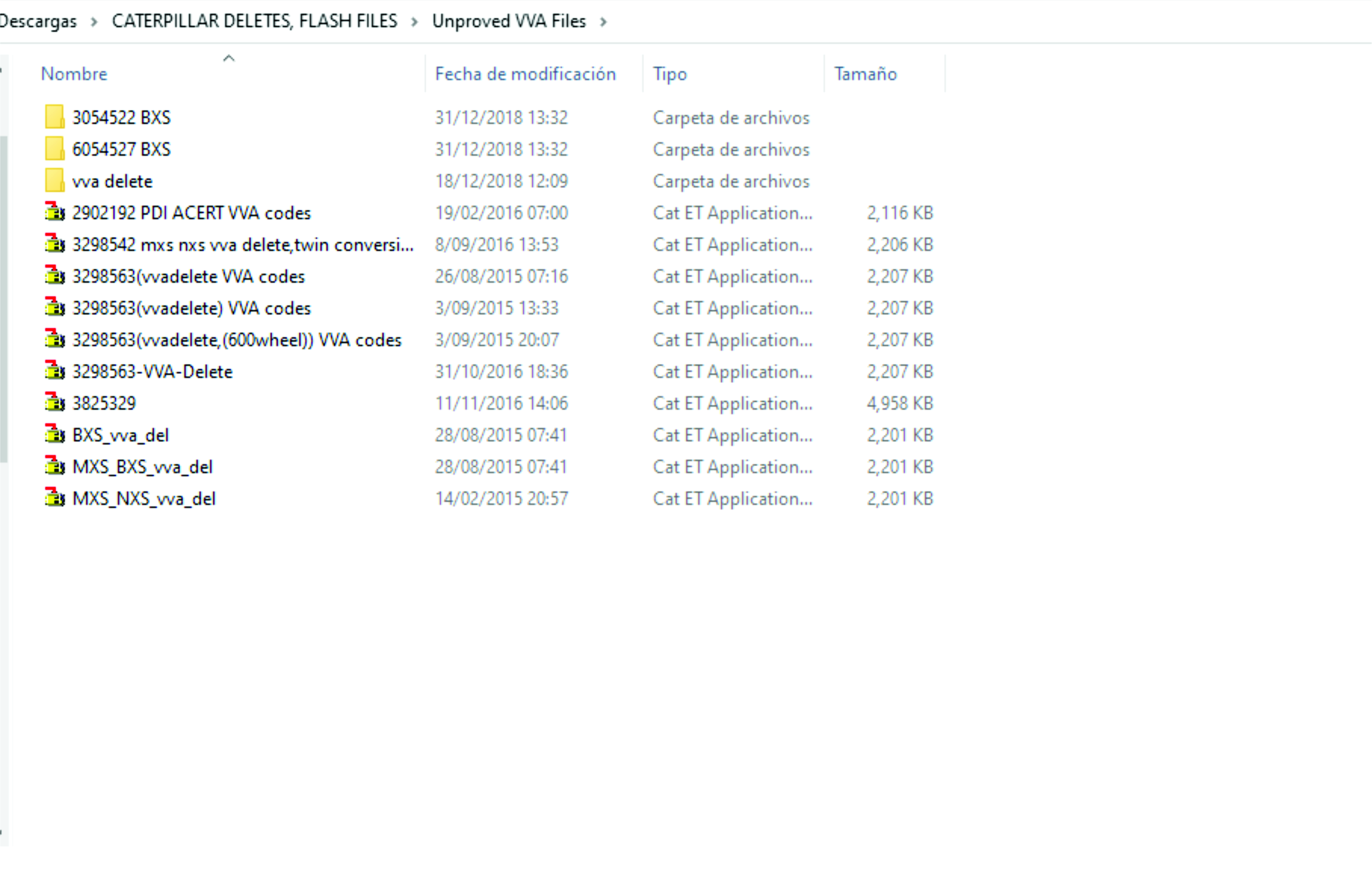This screenshot has height=874, width=1372.
Task: Navigate to CATERPILLAR DELETES, FLASH FILES breadcrumb
Action: click(255, 21)
